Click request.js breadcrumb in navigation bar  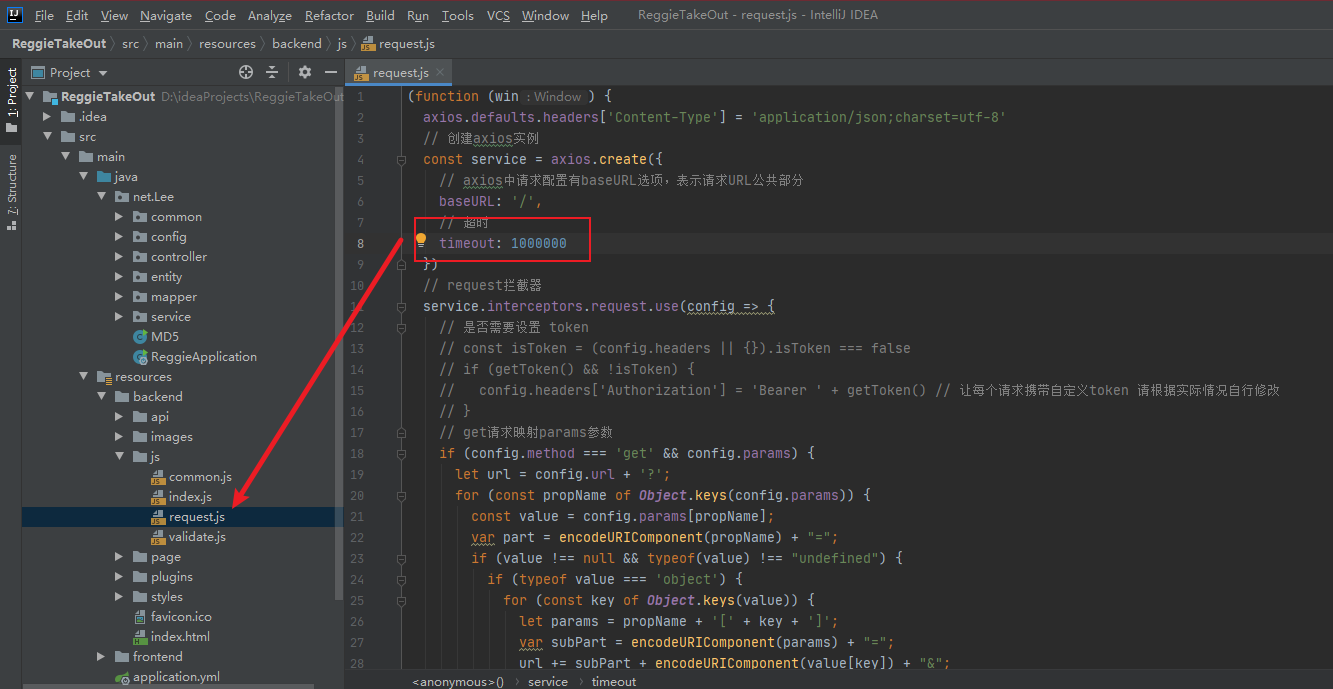pyautogui.click(x=398, y=44)
